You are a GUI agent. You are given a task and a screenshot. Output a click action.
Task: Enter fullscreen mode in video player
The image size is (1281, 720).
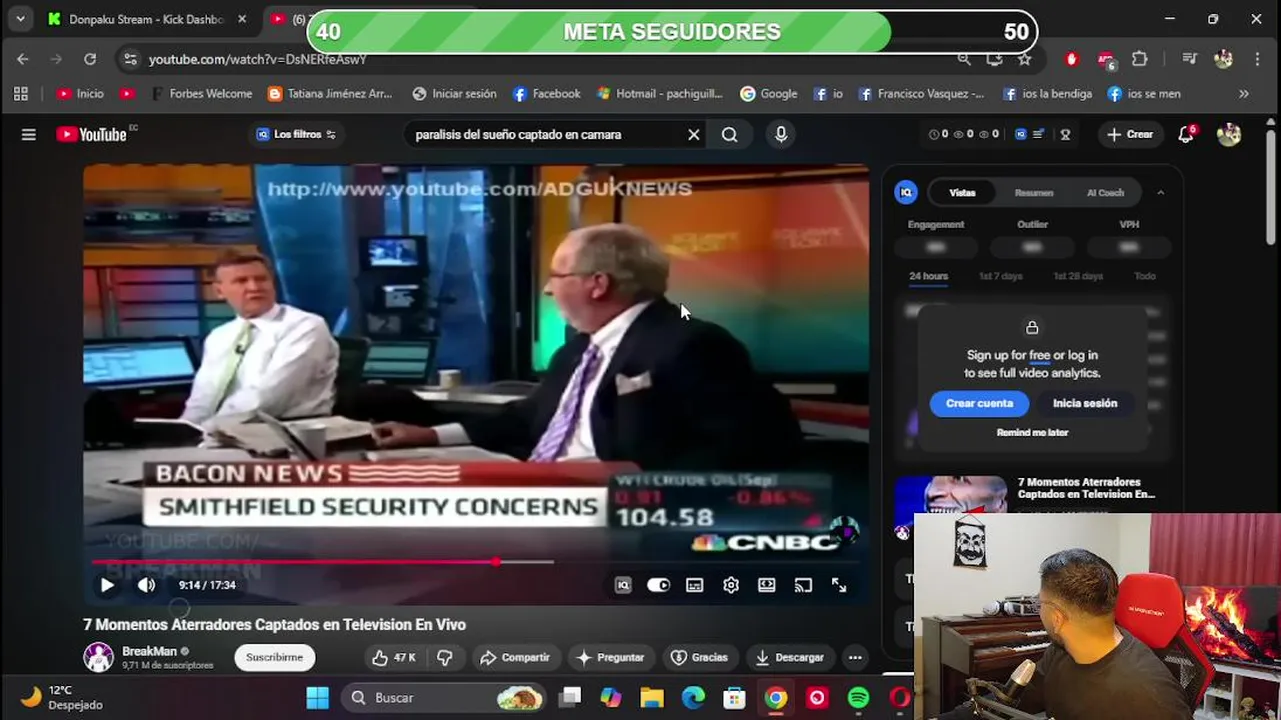(839, 585)
